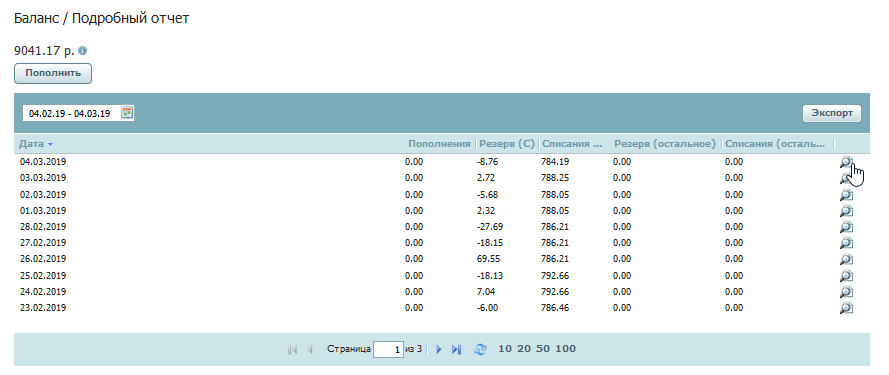Click write-off value 784.19
This screenshot has width=889, height=375.
pos(555,162)
